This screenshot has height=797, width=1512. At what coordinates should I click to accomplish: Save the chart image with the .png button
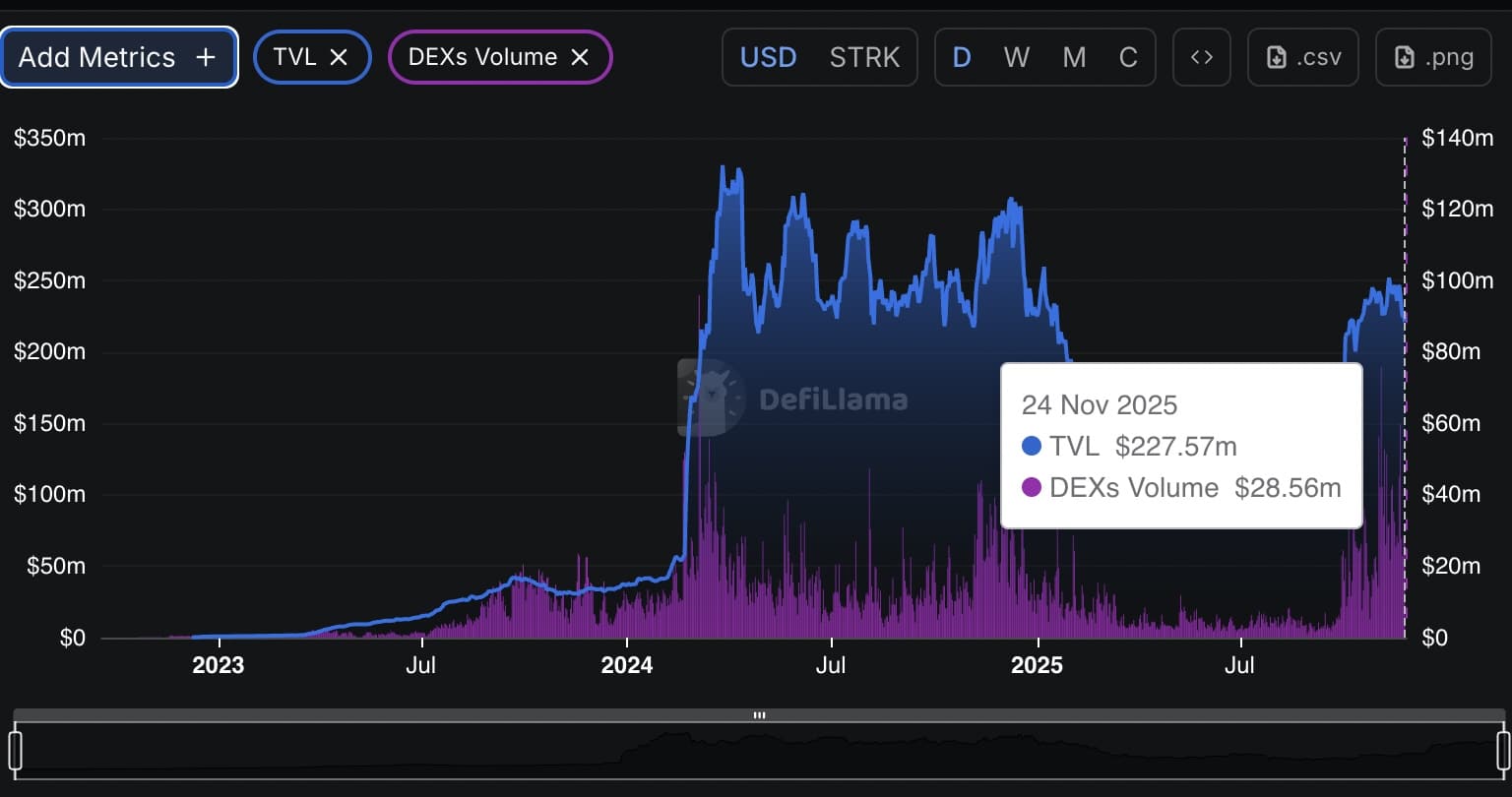[1432, 56]
